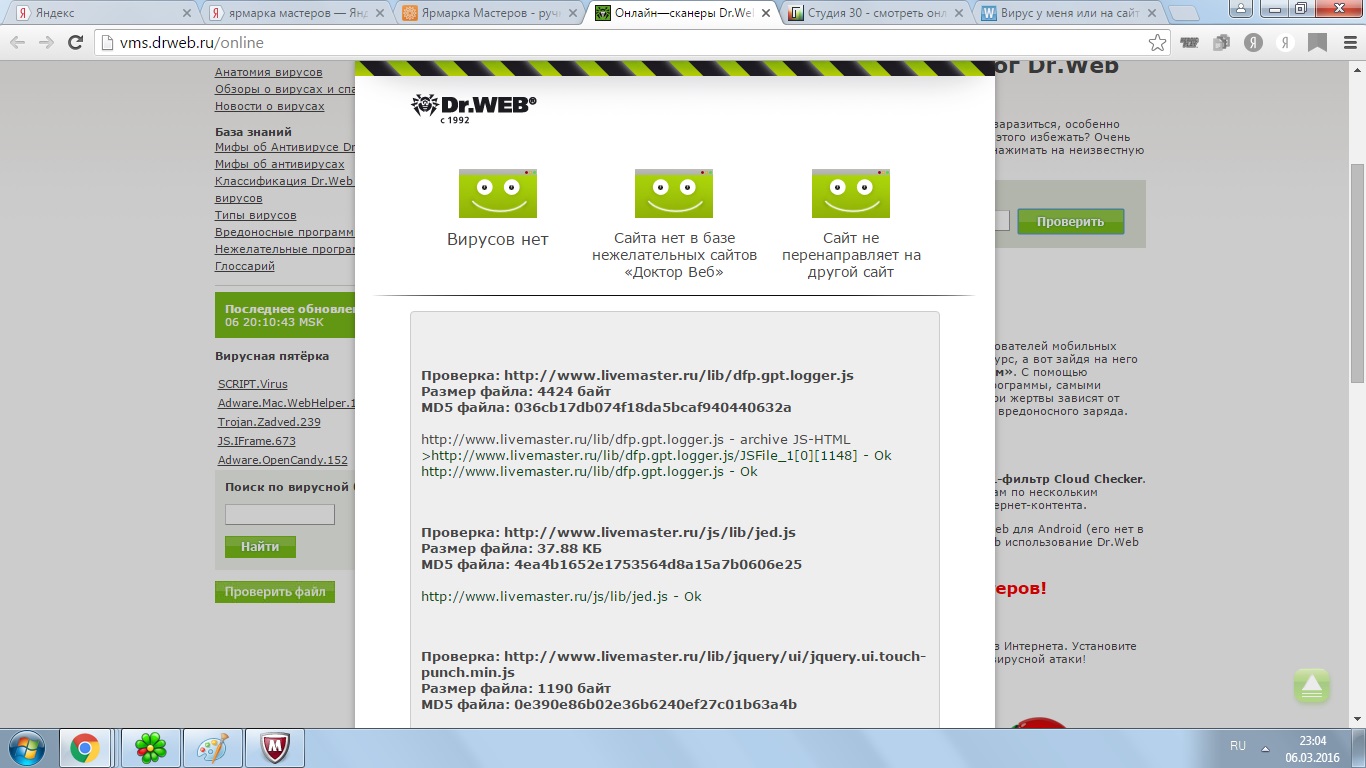Open 'Анатомия вирусов' sidebar link
This screenshot has width=1366, height=768.
click(269, 72)
